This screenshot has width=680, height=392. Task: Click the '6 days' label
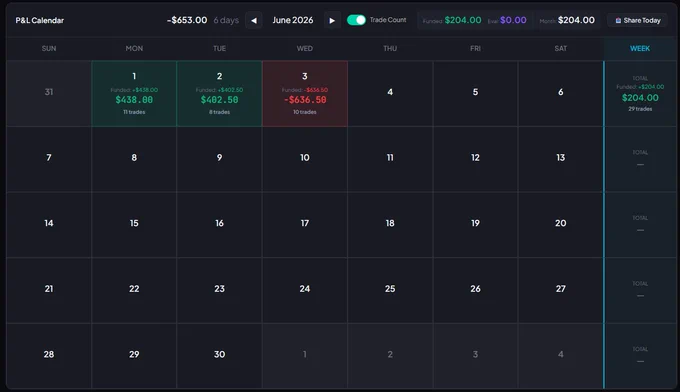click(226, 20)
